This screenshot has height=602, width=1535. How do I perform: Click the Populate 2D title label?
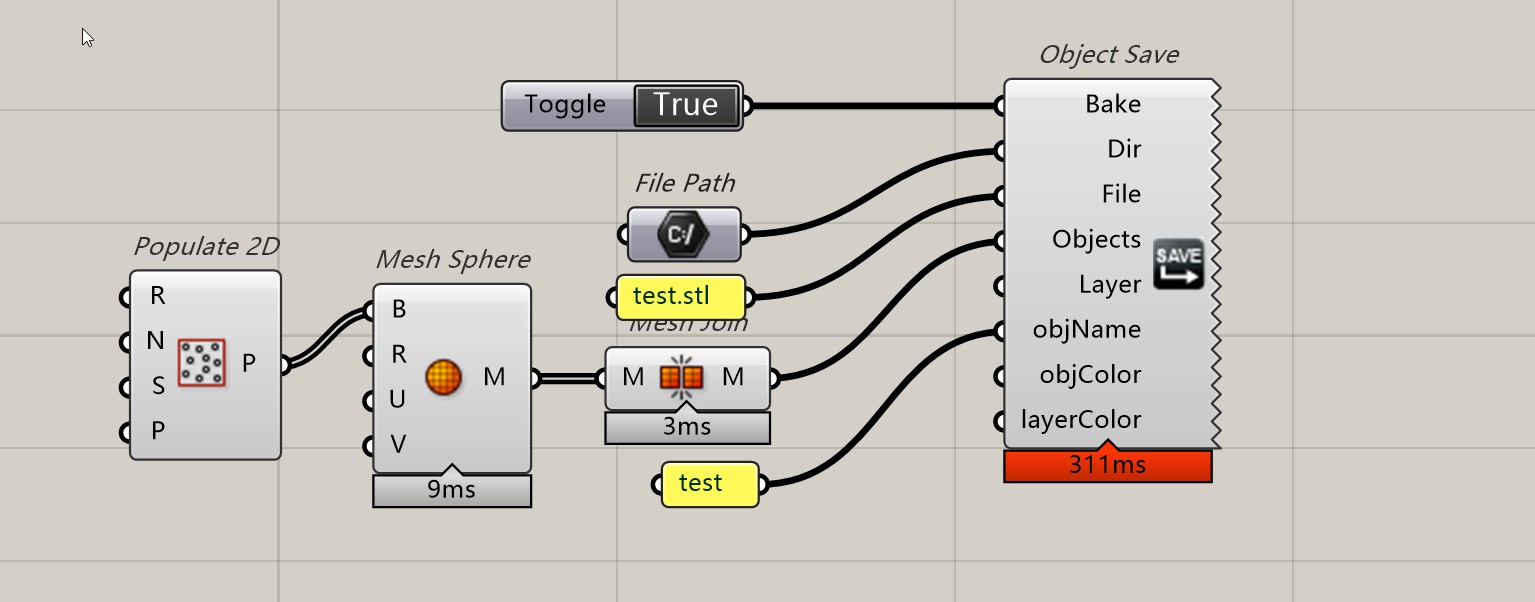pos(206,246)
